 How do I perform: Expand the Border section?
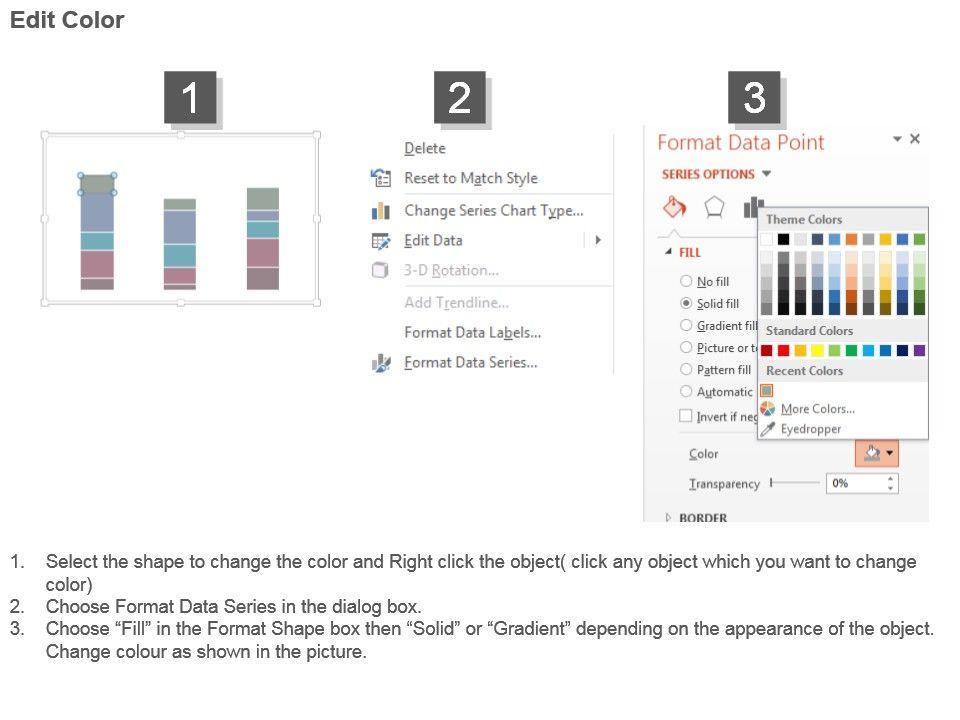pyautogui.click(x=668, y=517)
